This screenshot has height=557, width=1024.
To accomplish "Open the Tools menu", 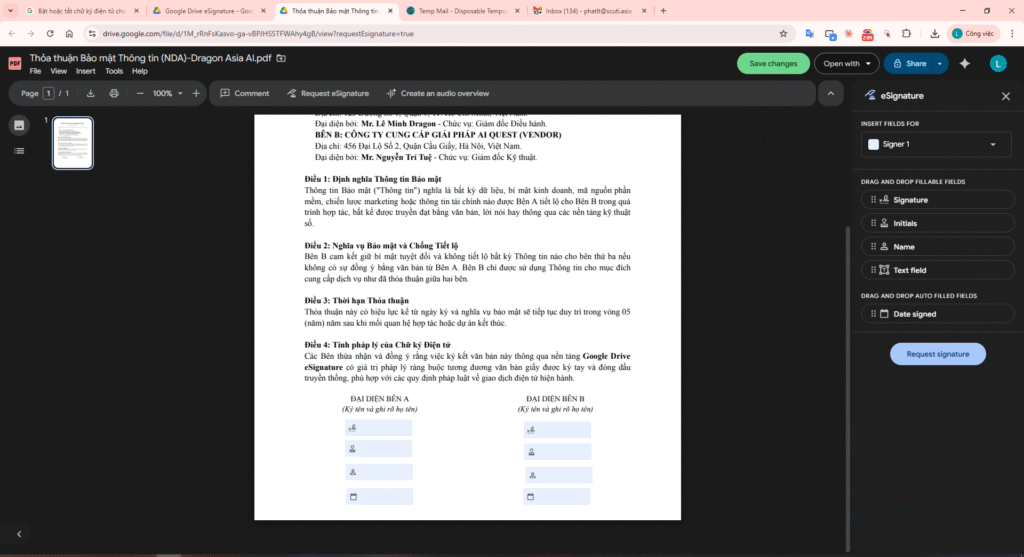I will pos(114,71).
